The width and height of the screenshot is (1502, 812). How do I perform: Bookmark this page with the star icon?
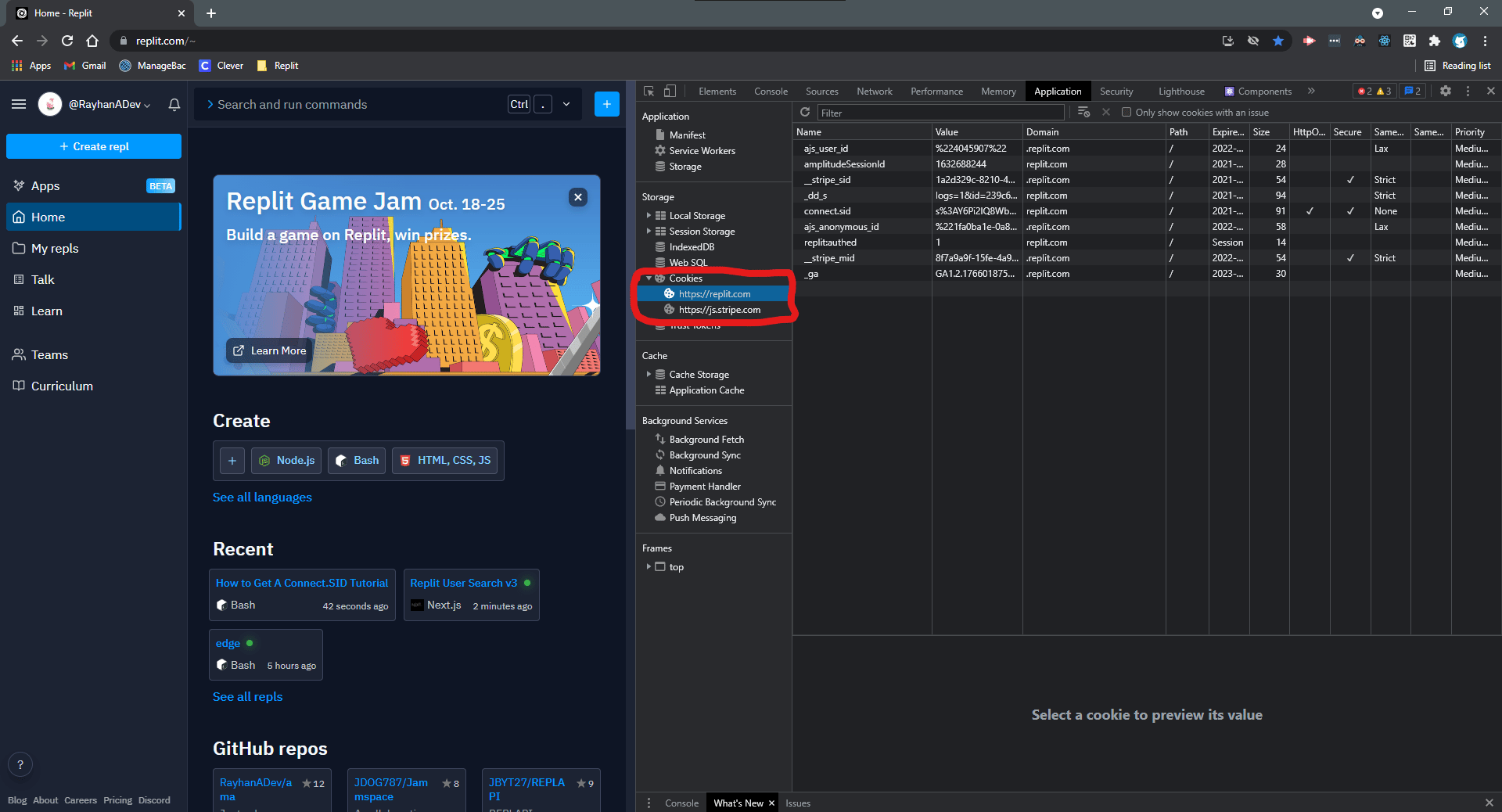[x=1278, y=41]
